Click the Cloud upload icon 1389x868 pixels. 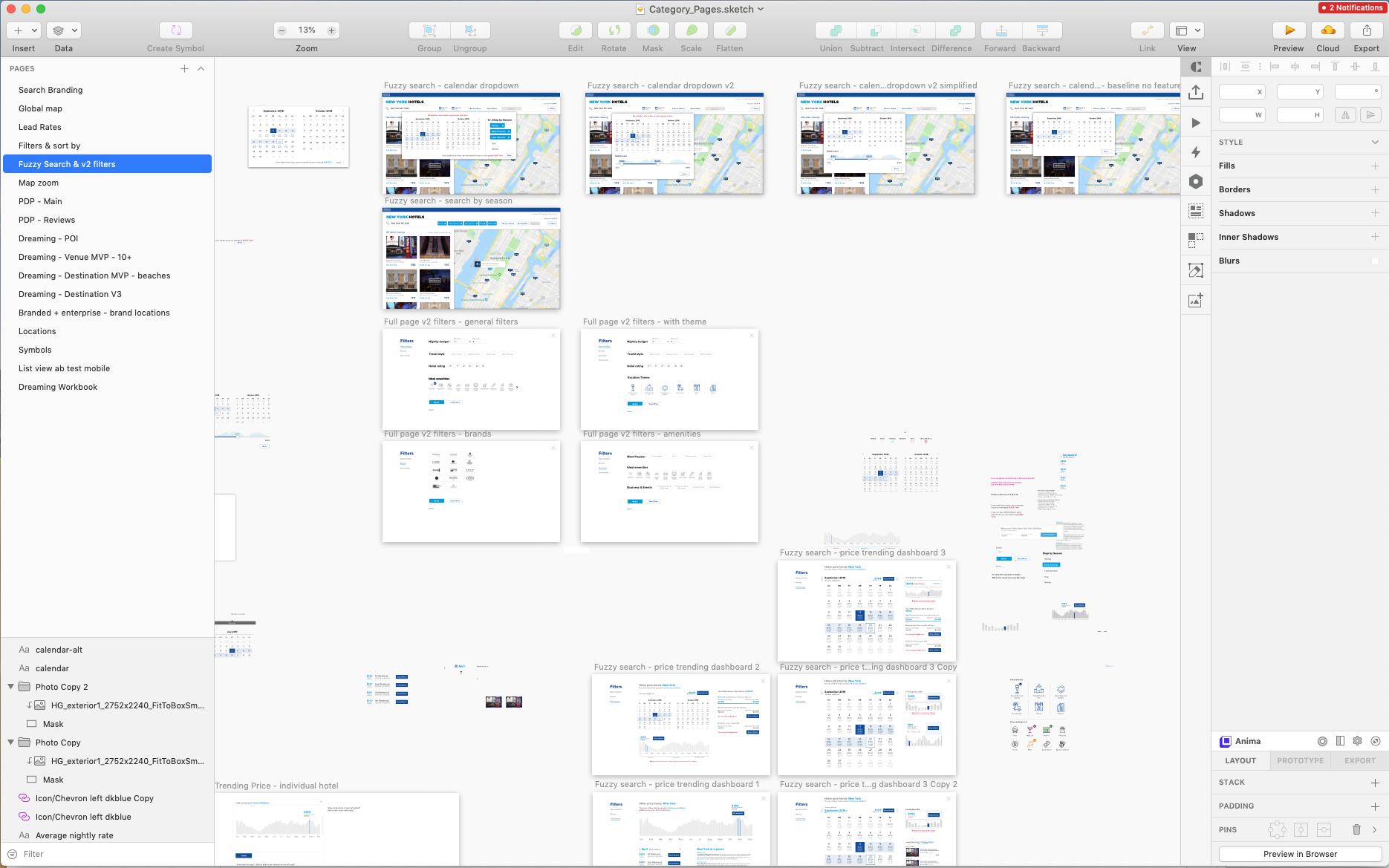(x=1327, y=30)
